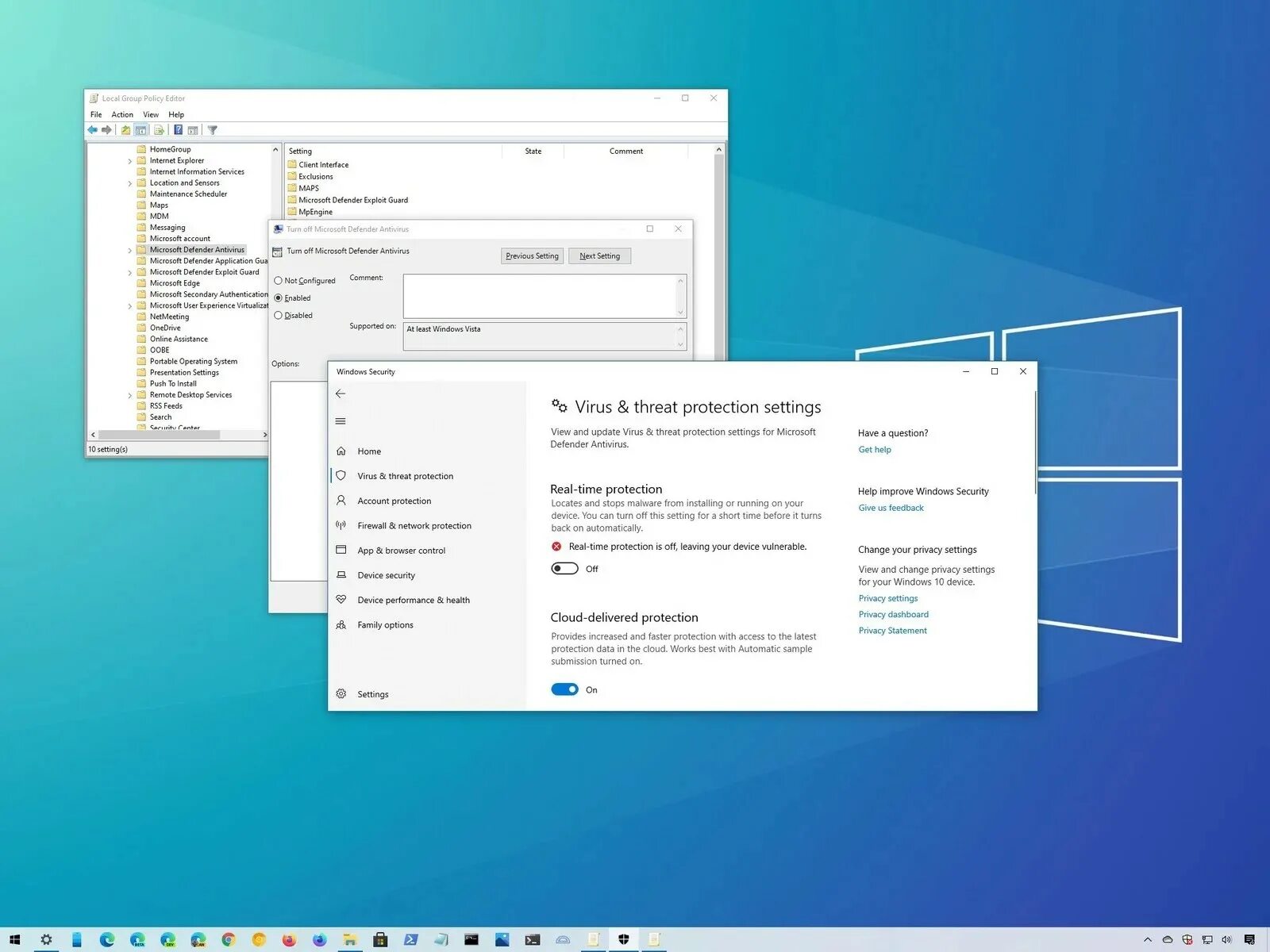Turn off the Cloud-delivered protection toggle
Image resolution: width=1270 pixels, height=952 pixels.
564,689
